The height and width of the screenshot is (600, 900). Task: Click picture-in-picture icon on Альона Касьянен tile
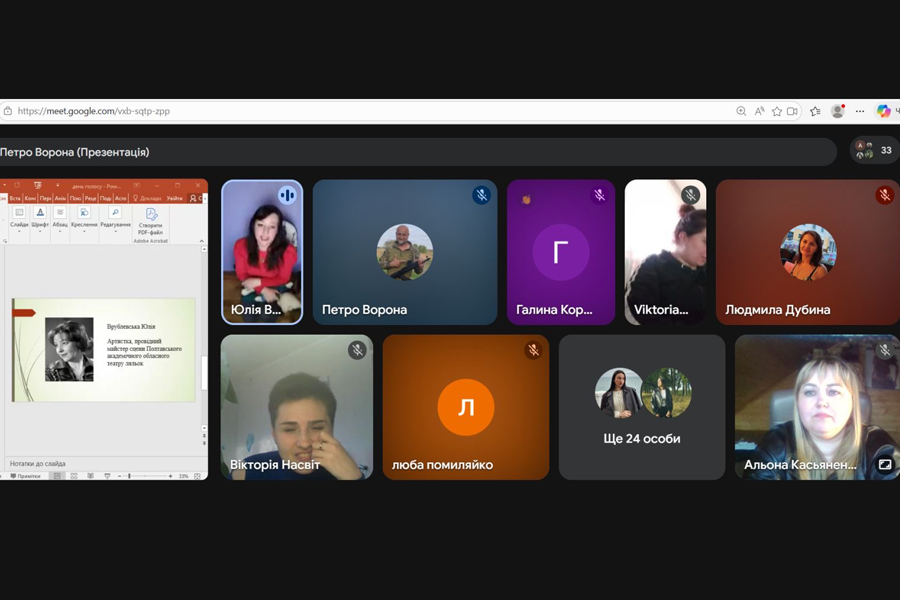click(x=885, y=464)
